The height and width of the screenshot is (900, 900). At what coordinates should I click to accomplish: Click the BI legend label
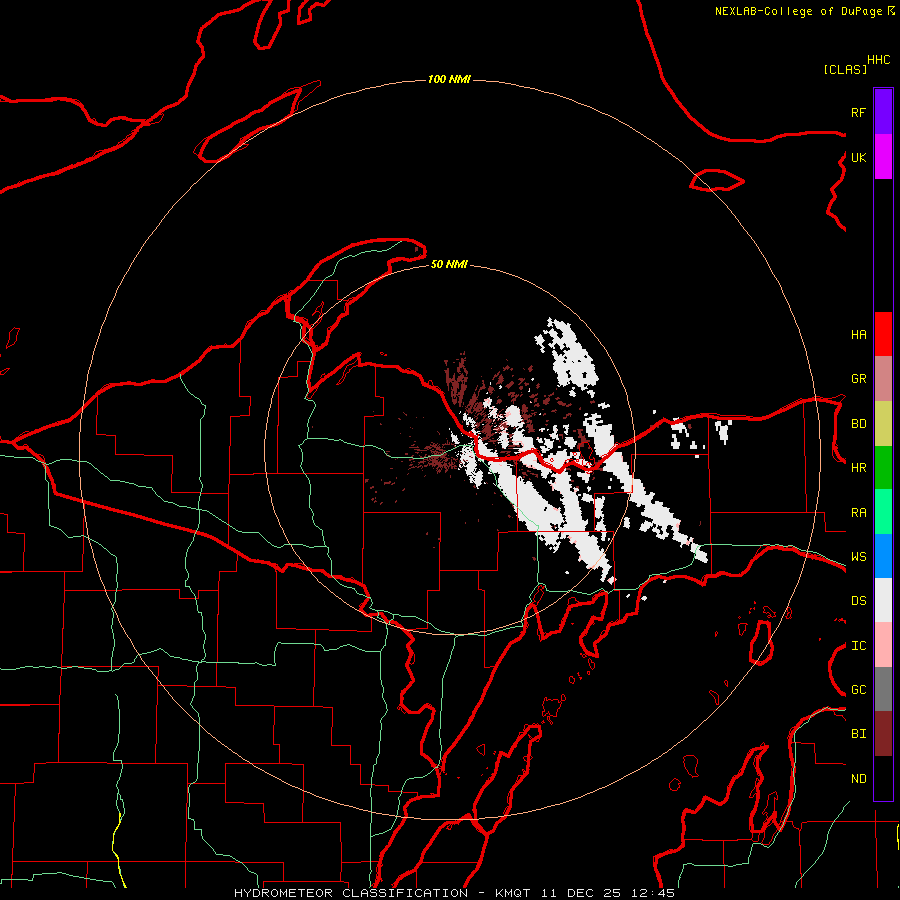[x=858, y=734]
